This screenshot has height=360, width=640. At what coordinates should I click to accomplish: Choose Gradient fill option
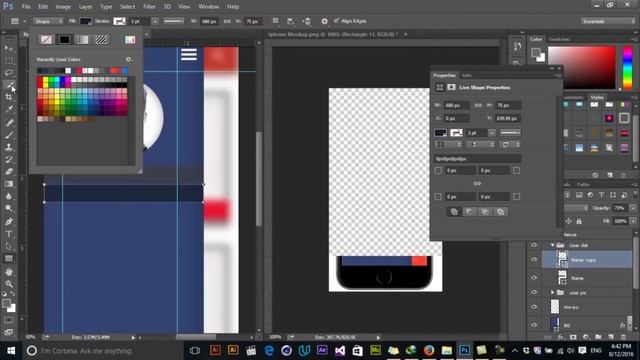(x=83, y=40)
